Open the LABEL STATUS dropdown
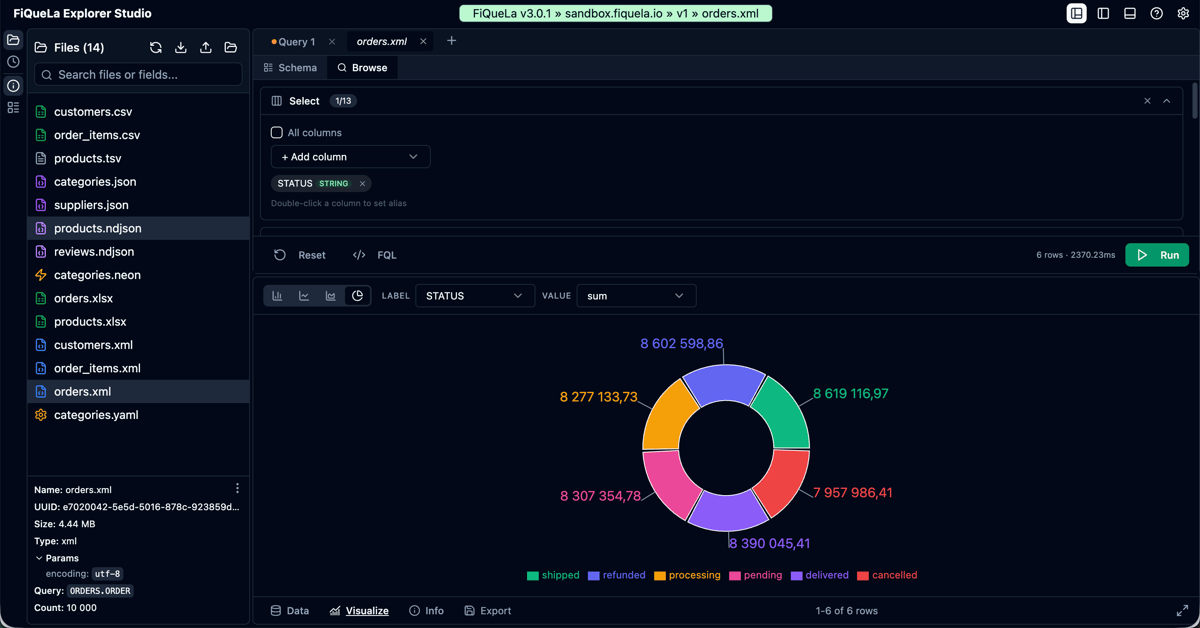Screen dimensions: 1200x628 474,296
